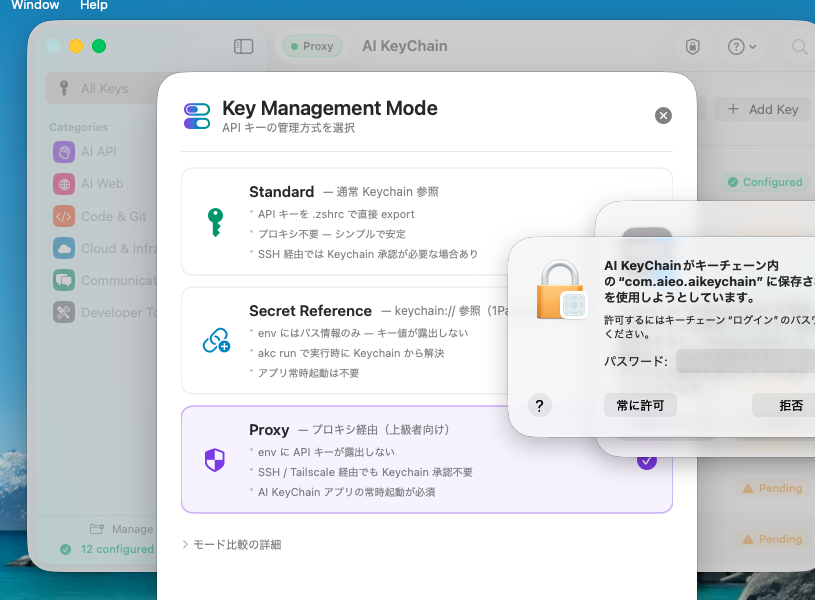Open the Help menu
The width and height of the screenshot is (815, 600).
(93, 5)
